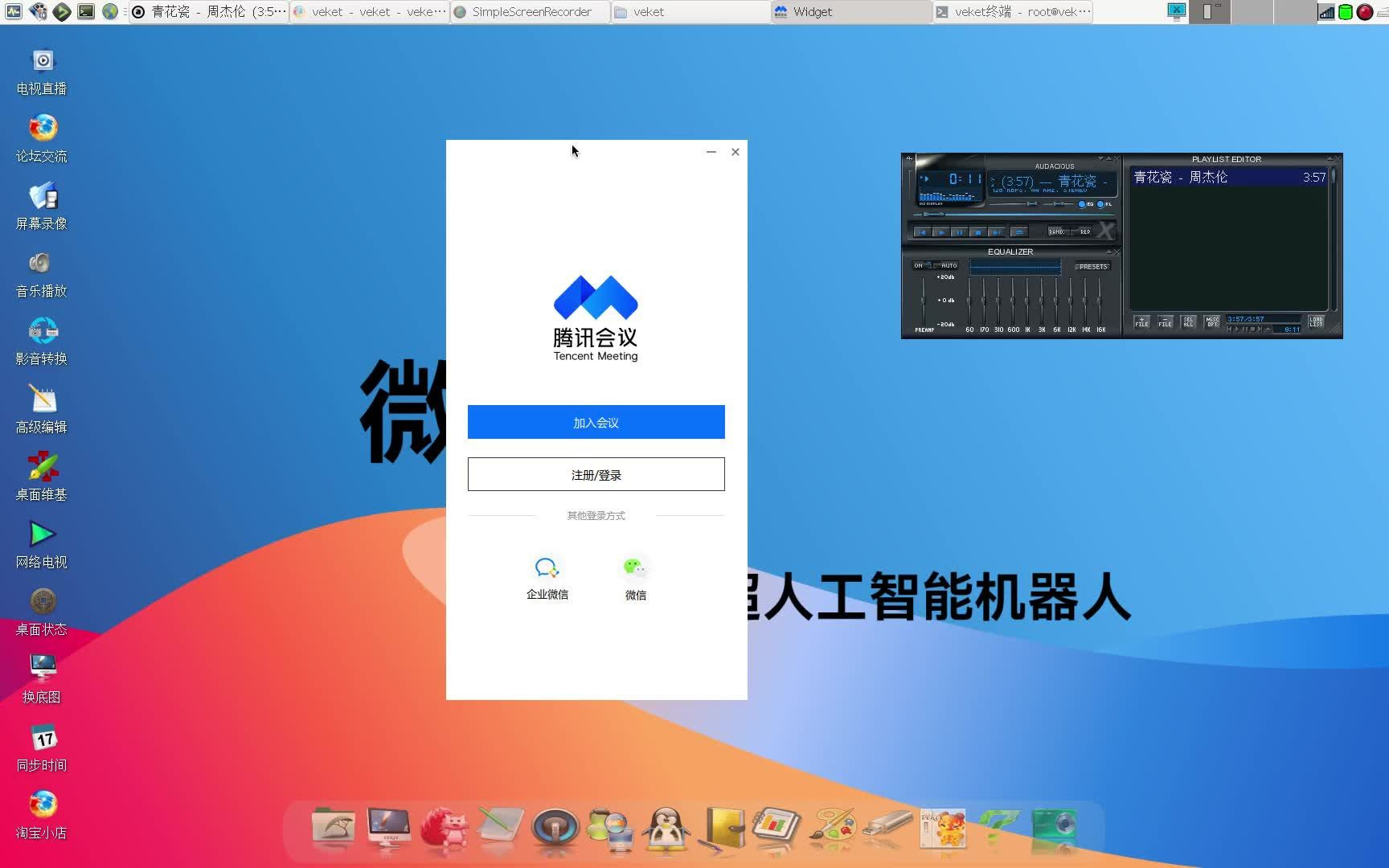Click red record tray icon
This screenshot has width=1389, height=868.
pos(1364,11)
